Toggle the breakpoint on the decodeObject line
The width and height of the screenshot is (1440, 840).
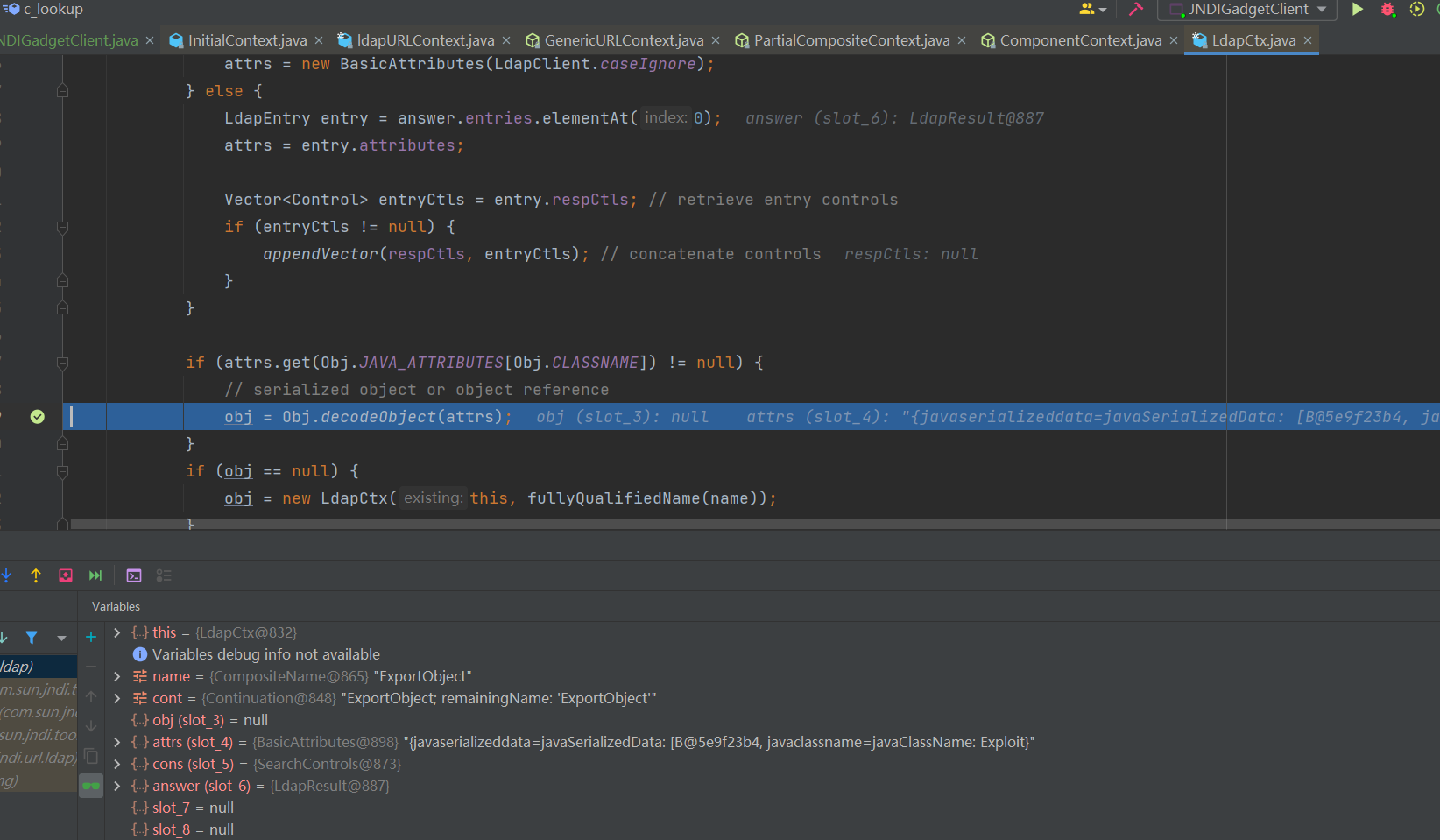pos(37,417)
